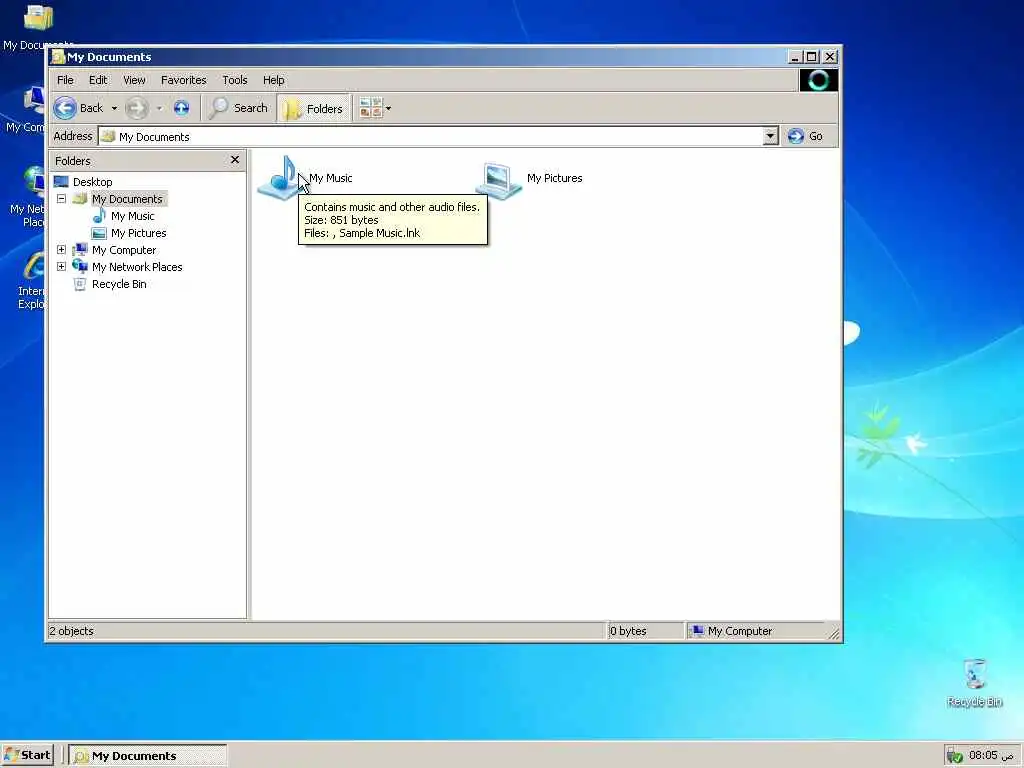Click the window system icon in title bar

[x=58, y=57]
